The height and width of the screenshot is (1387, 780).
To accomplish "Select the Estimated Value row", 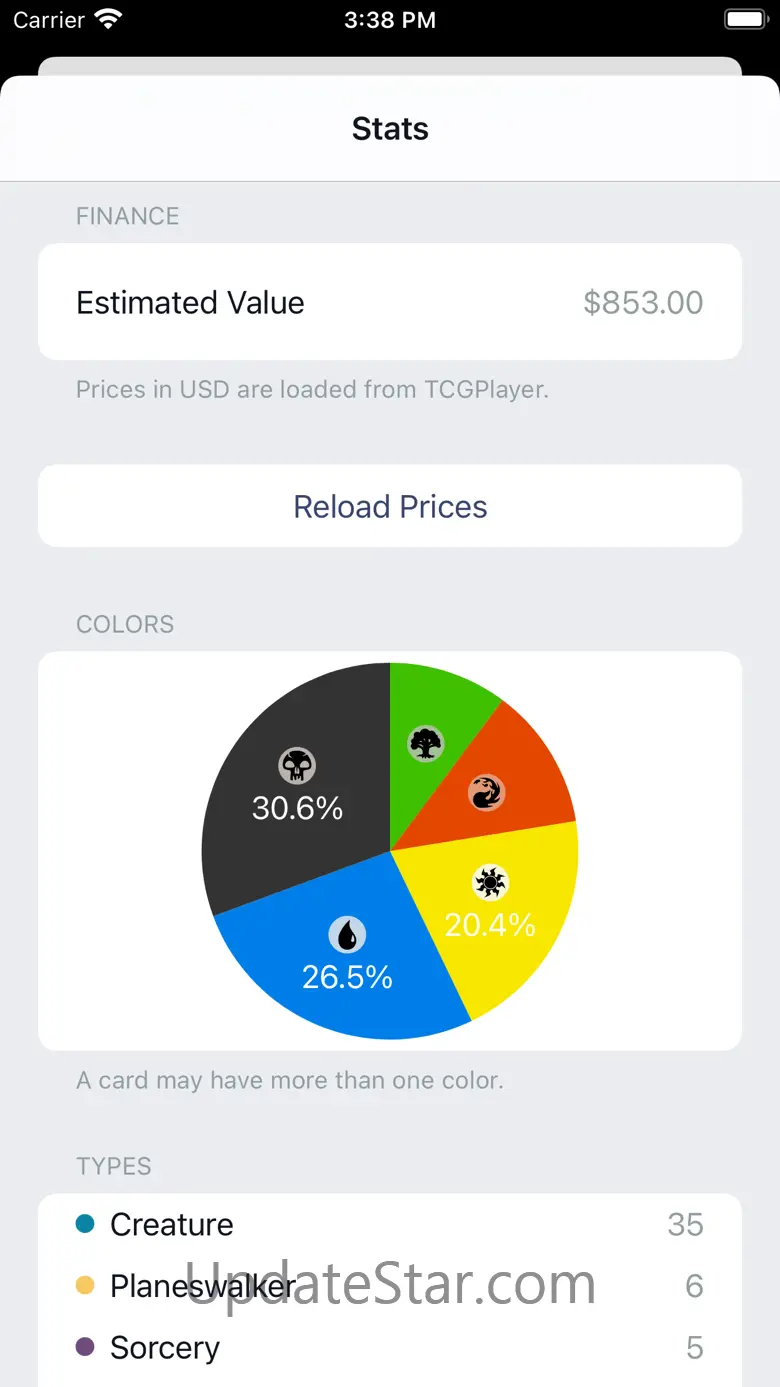I will tap(390, 302).
